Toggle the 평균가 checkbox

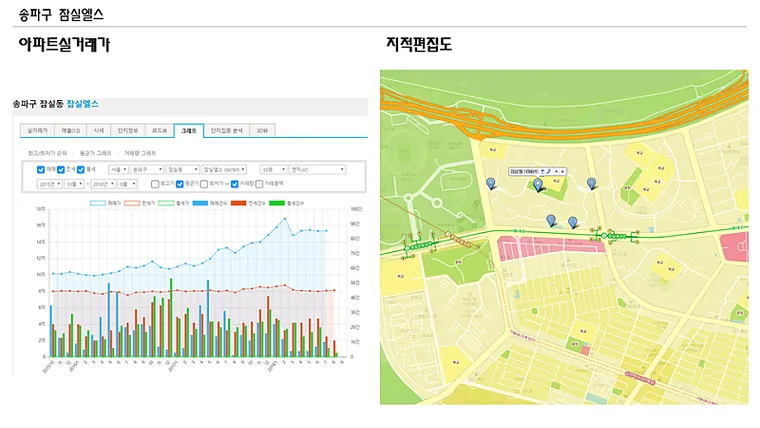(x=180, y=184)
